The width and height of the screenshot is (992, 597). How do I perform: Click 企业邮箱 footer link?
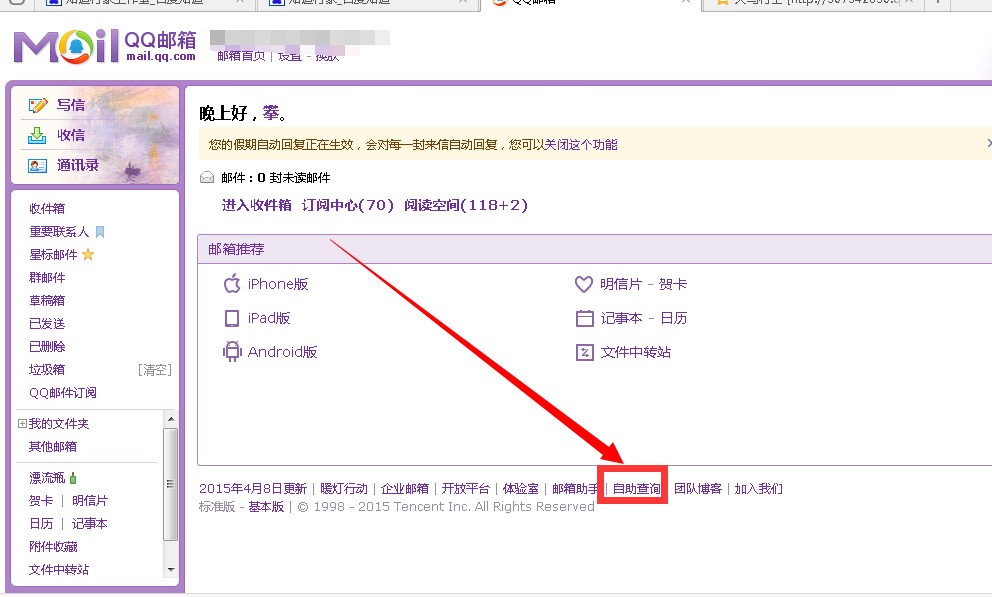(x=405, y=489)
